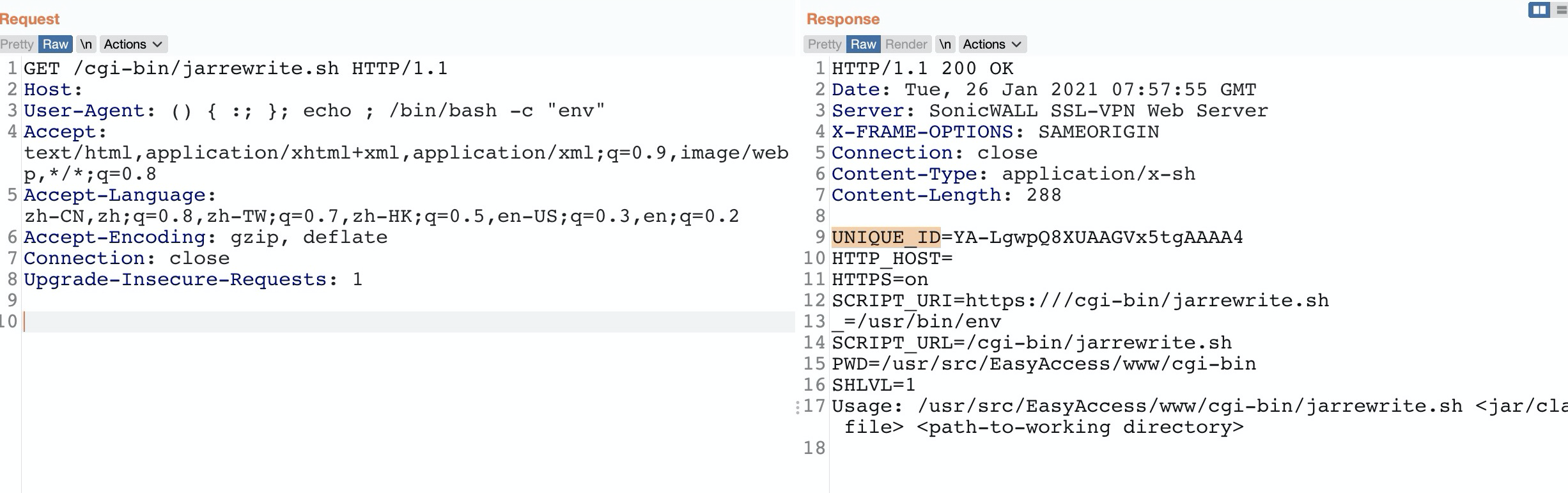
Task: Click the _=/usr/bin/env line
Action: coord(916,322)
